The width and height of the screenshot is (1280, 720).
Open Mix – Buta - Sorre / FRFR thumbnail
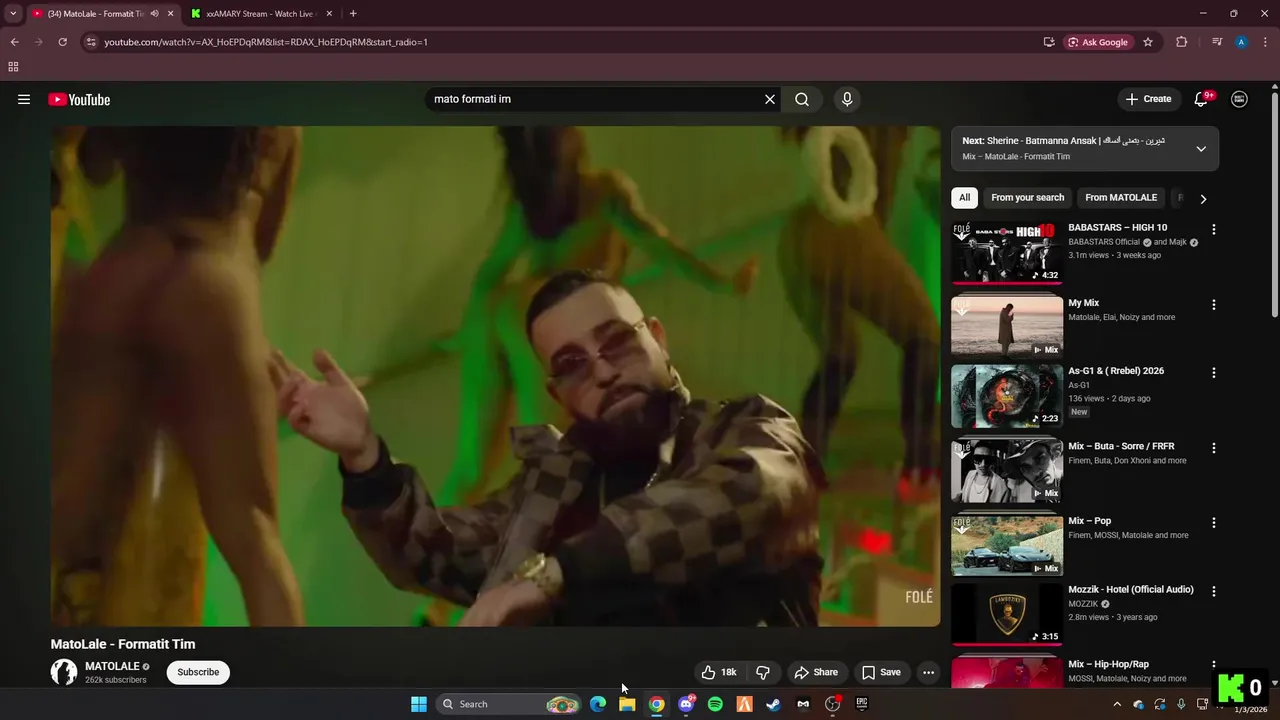pos(1007,470)
